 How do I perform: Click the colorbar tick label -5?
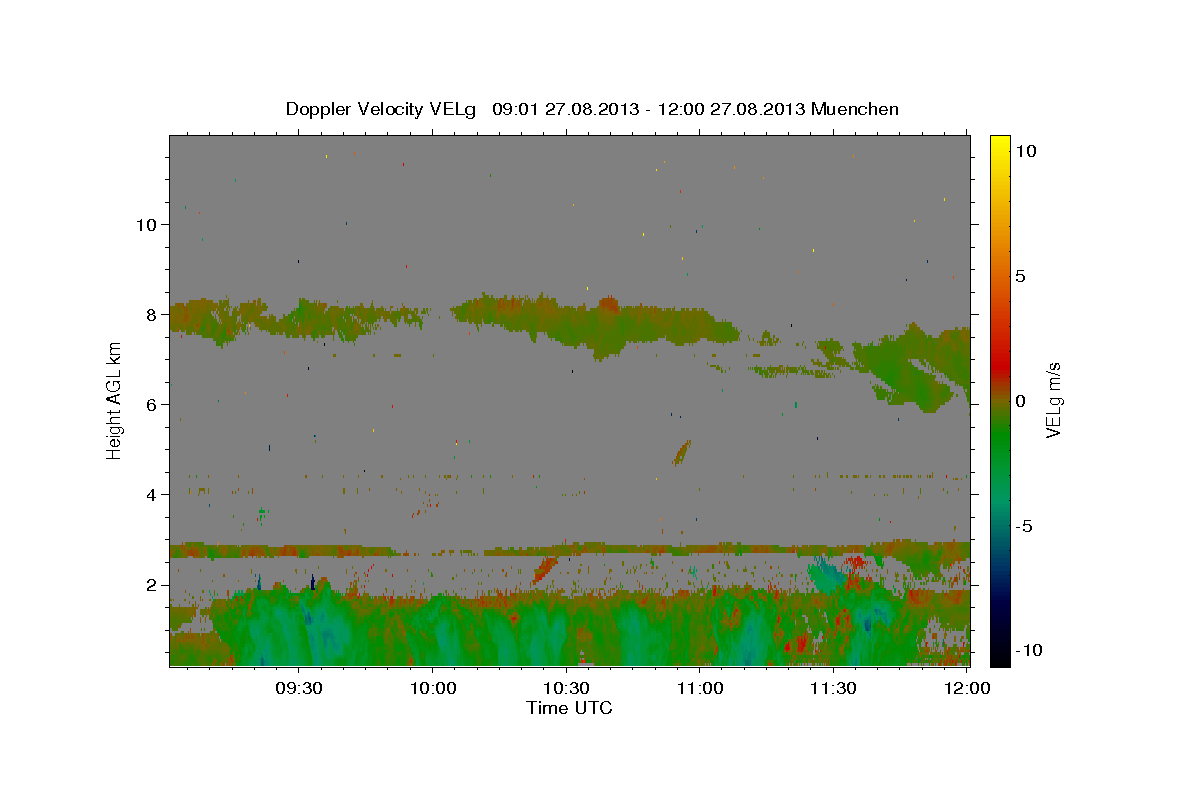[x=1025, y=526]
